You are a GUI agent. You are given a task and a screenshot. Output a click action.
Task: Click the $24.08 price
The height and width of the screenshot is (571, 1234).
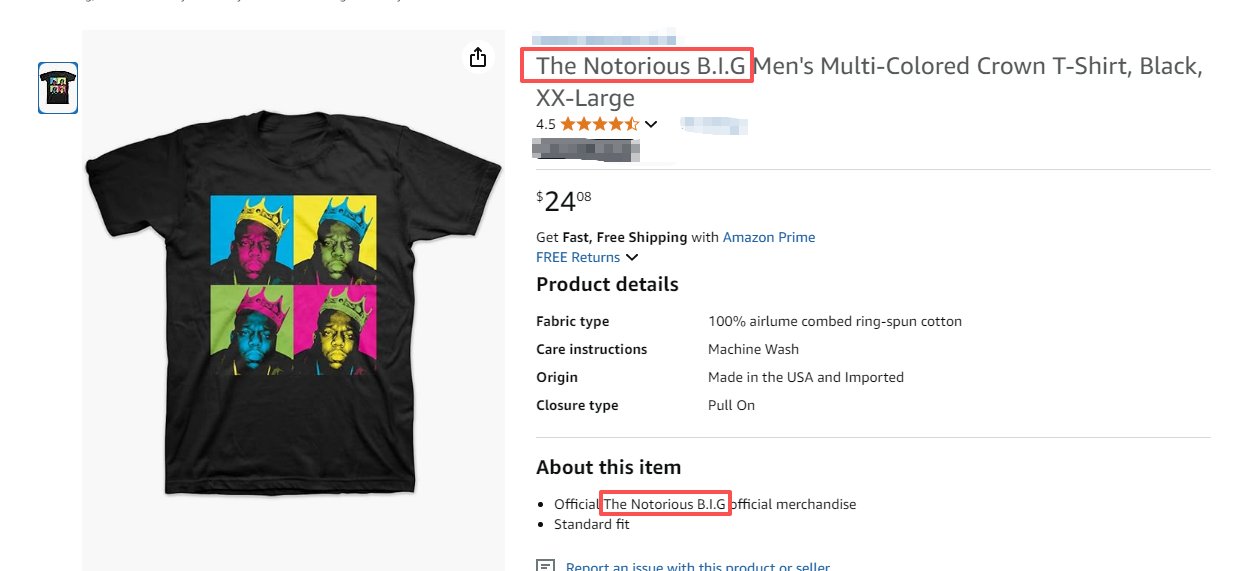point(564,201)
